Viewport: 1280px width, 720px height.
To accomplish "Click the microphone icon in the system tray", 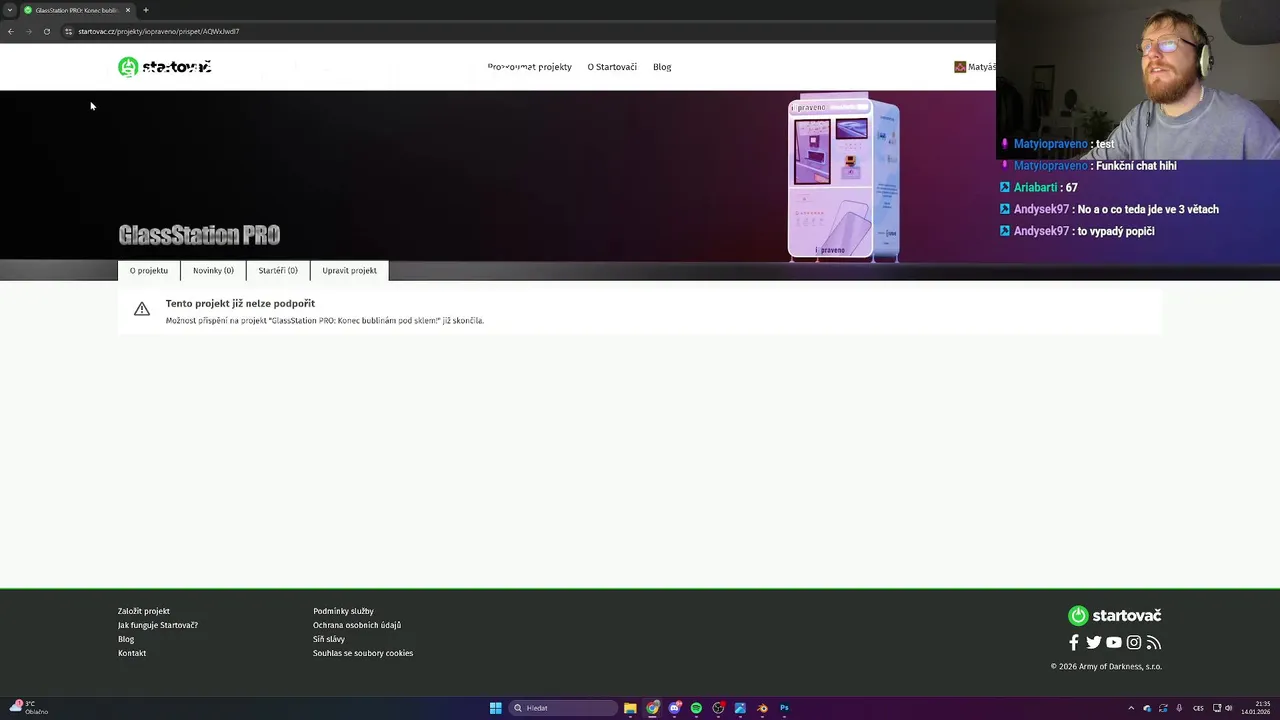I will (x=1179, y=708).
